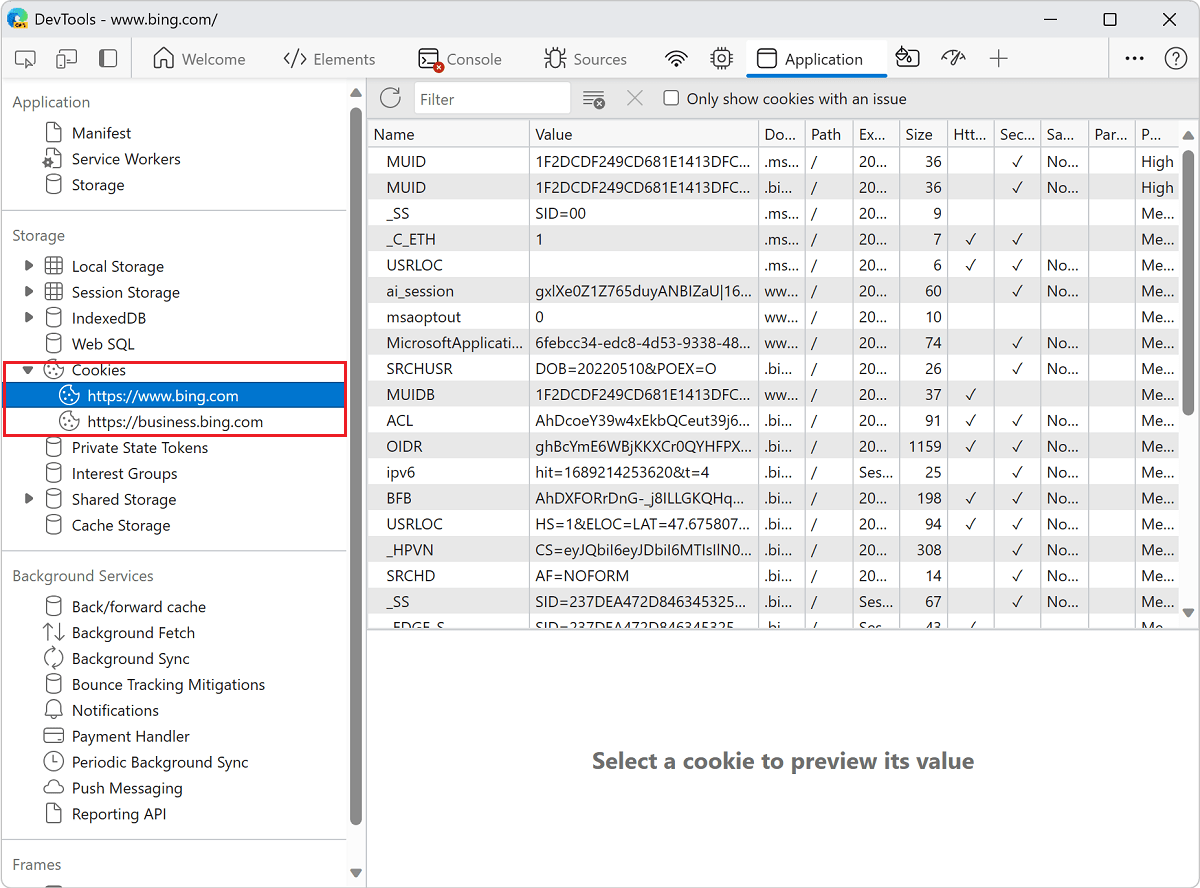Switch to the Elements tab

[x=330, y=59]
